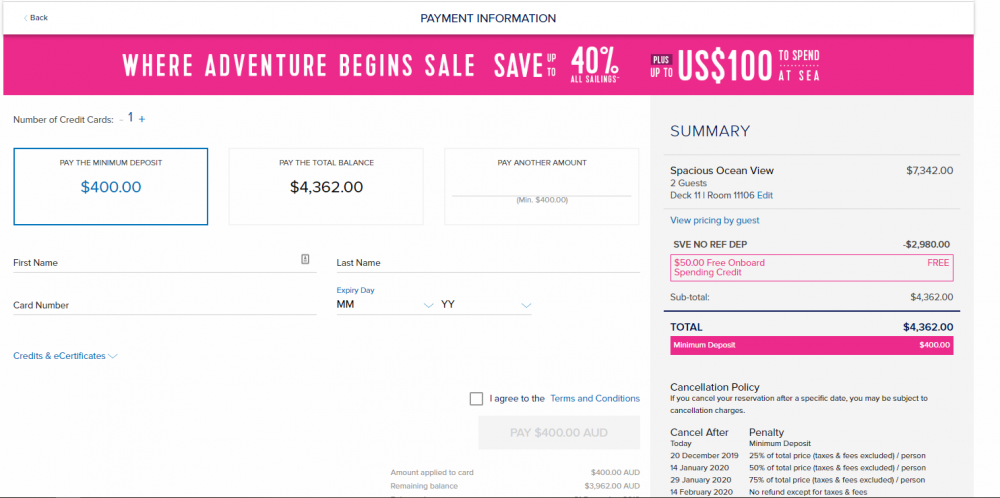Focus the First Name input field
The image size is (1000, 498).
pyautogui.click(x=165, y=263)
